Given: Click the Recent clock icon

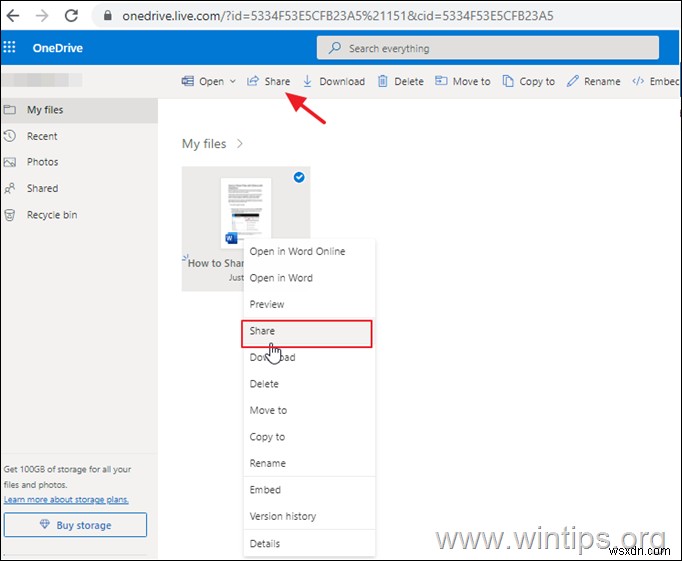Looking at the screenshot, I should (10, 136).
